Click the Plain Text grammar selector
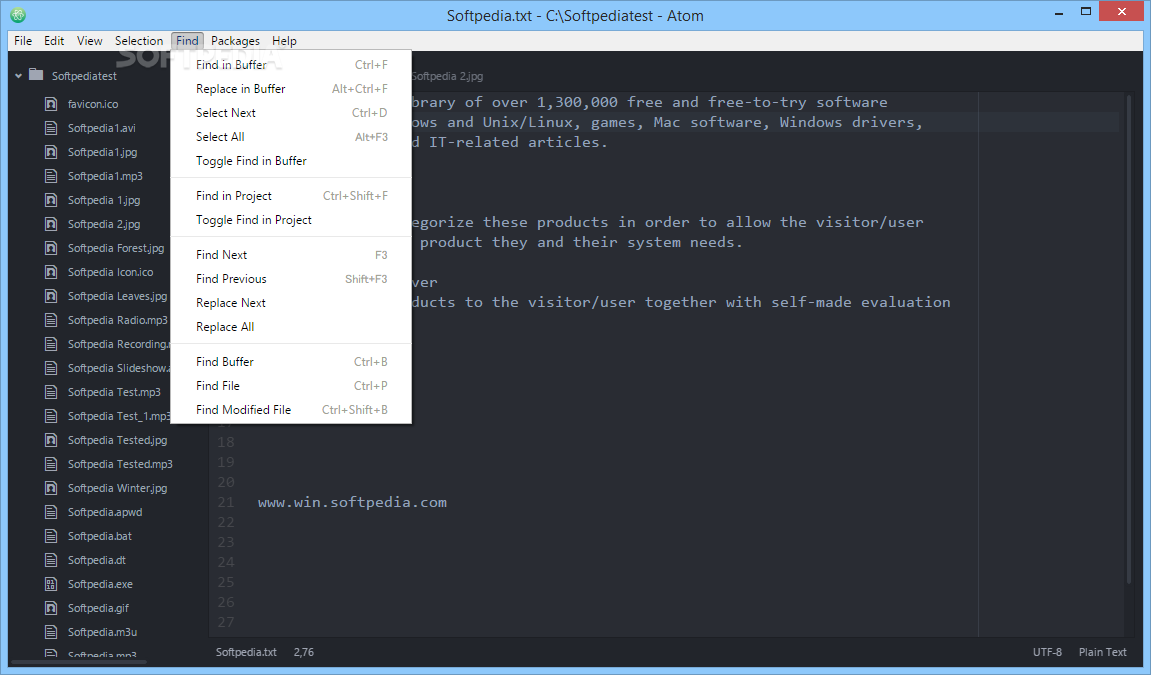Viewport: 1151px width, 675px height. (1102, 652)
